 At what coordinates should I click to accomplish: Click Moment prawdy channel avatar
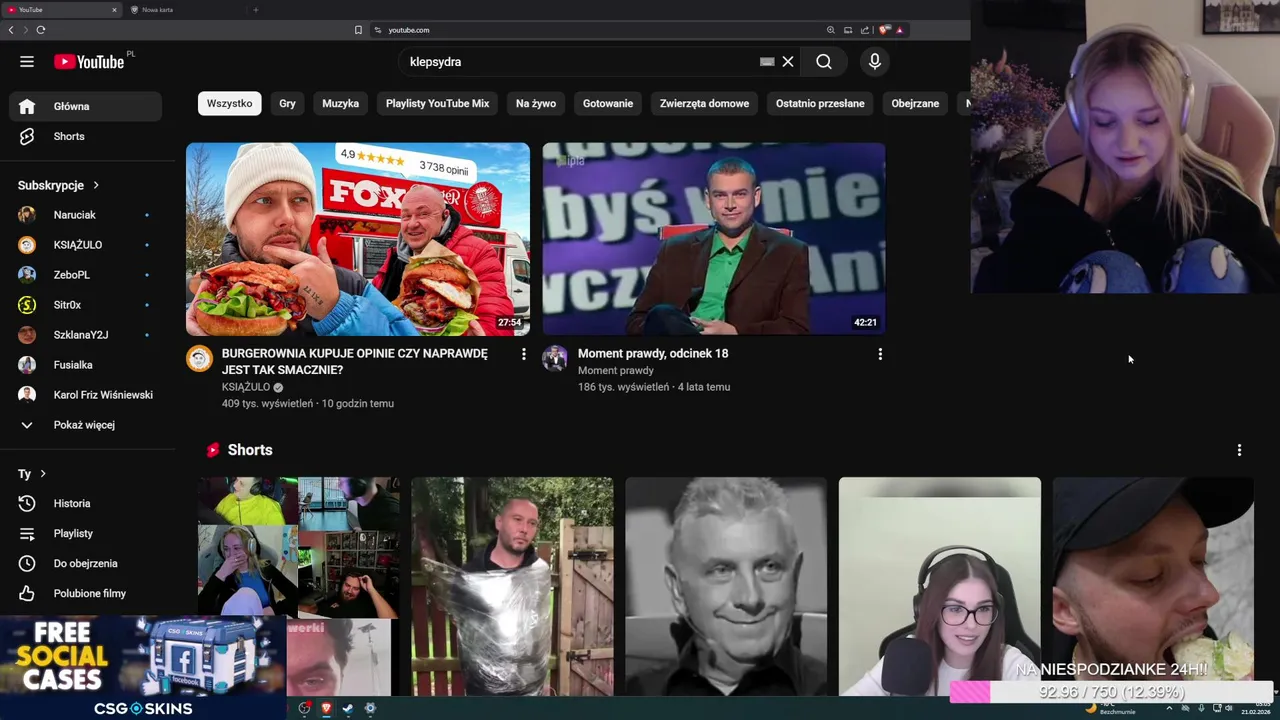click(555, 358)
